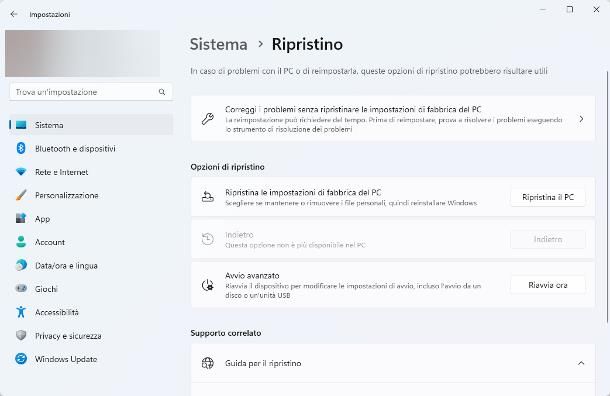Click the Data/ora e lingua globe icon
The width and height of the screenshot is (610, 396).
click(x=21, y=265)
